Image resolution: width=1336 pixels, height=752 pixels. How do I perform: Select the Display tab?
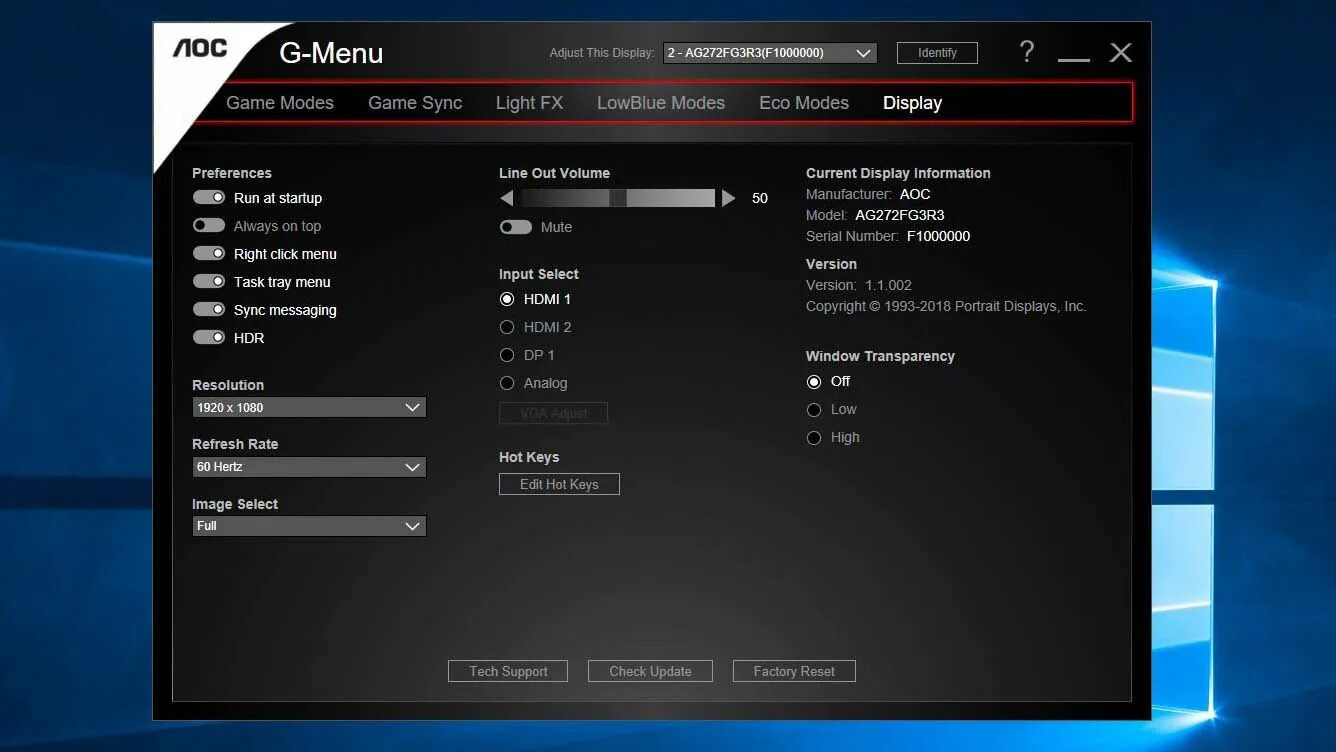(x=912, y=103)
